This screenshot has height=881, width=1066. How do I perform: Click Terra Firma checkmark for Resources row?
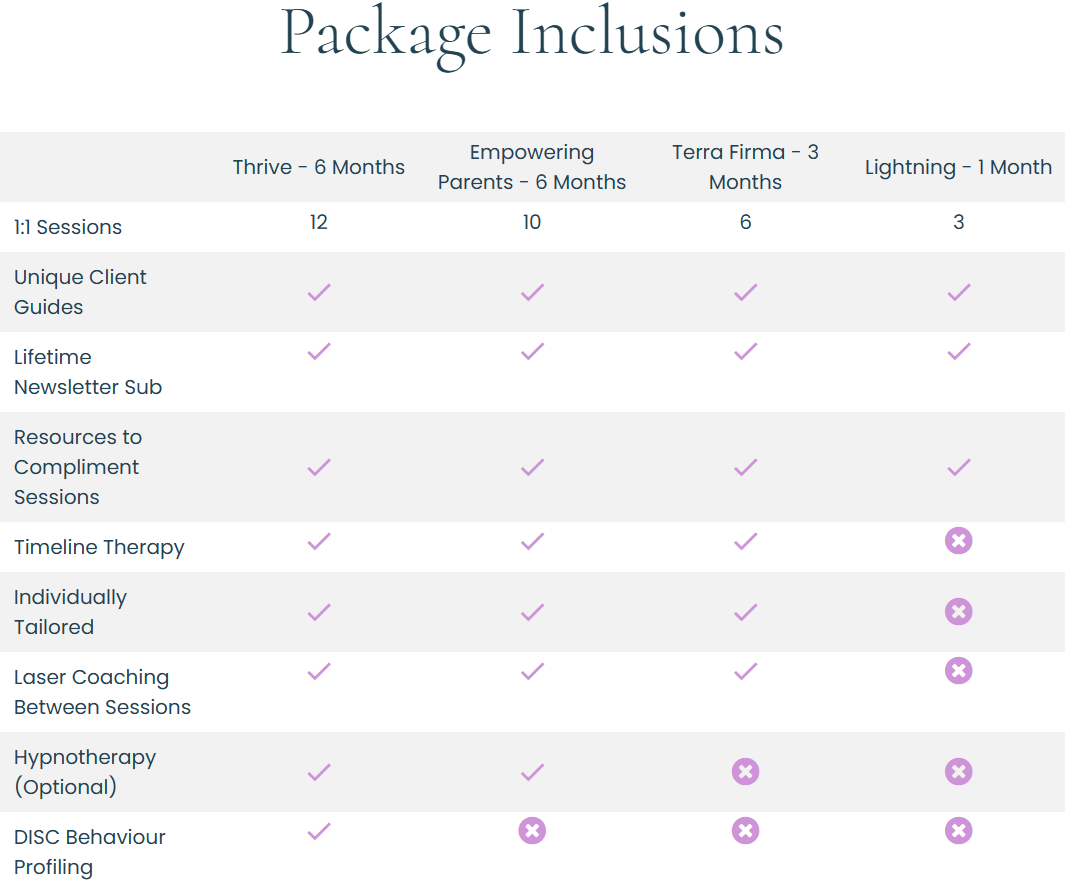(745, 467)
